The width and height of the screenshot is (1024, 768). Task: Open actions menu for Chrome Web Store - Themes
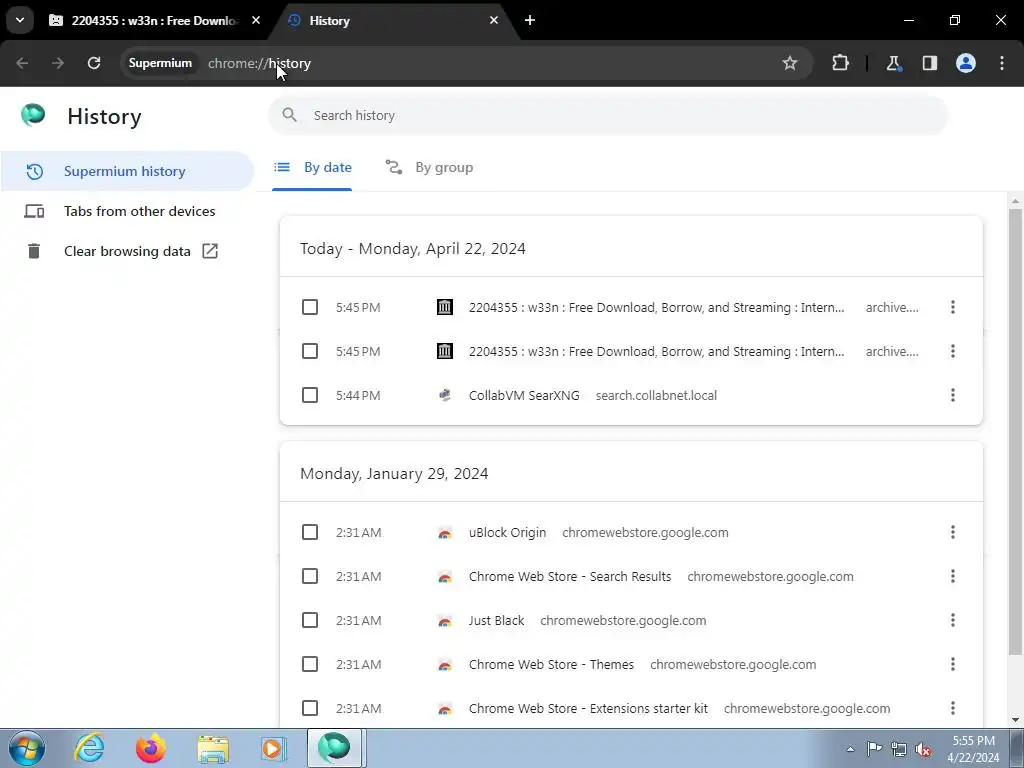point(953,664)
